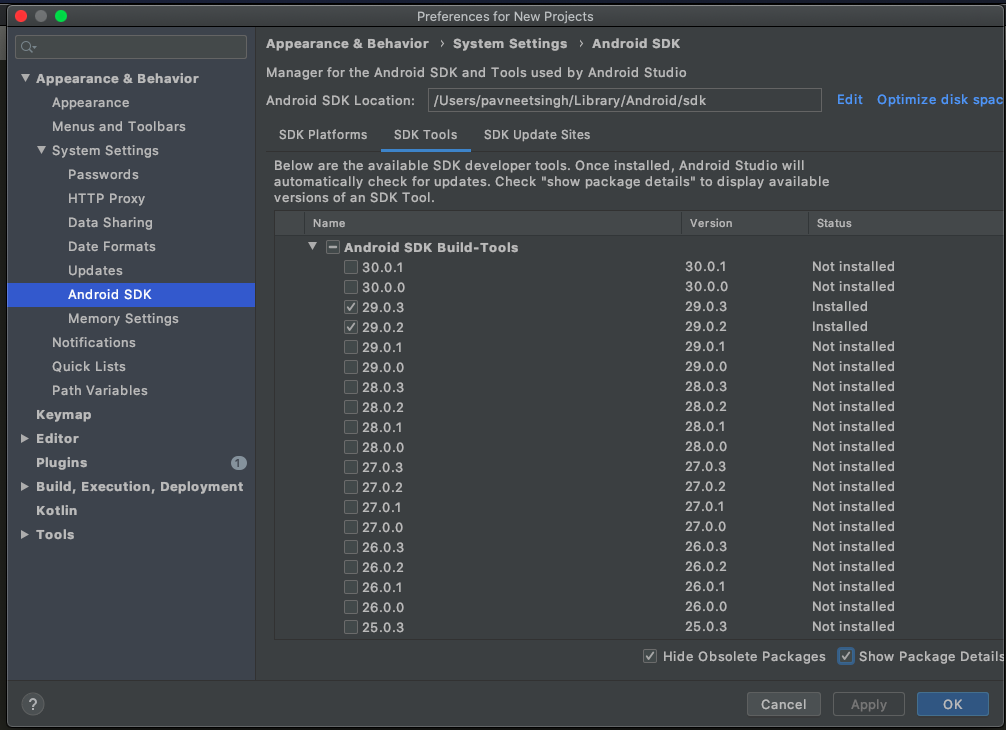
Task: Open Menus and Toolbars settings
Action: click(119, 126)
